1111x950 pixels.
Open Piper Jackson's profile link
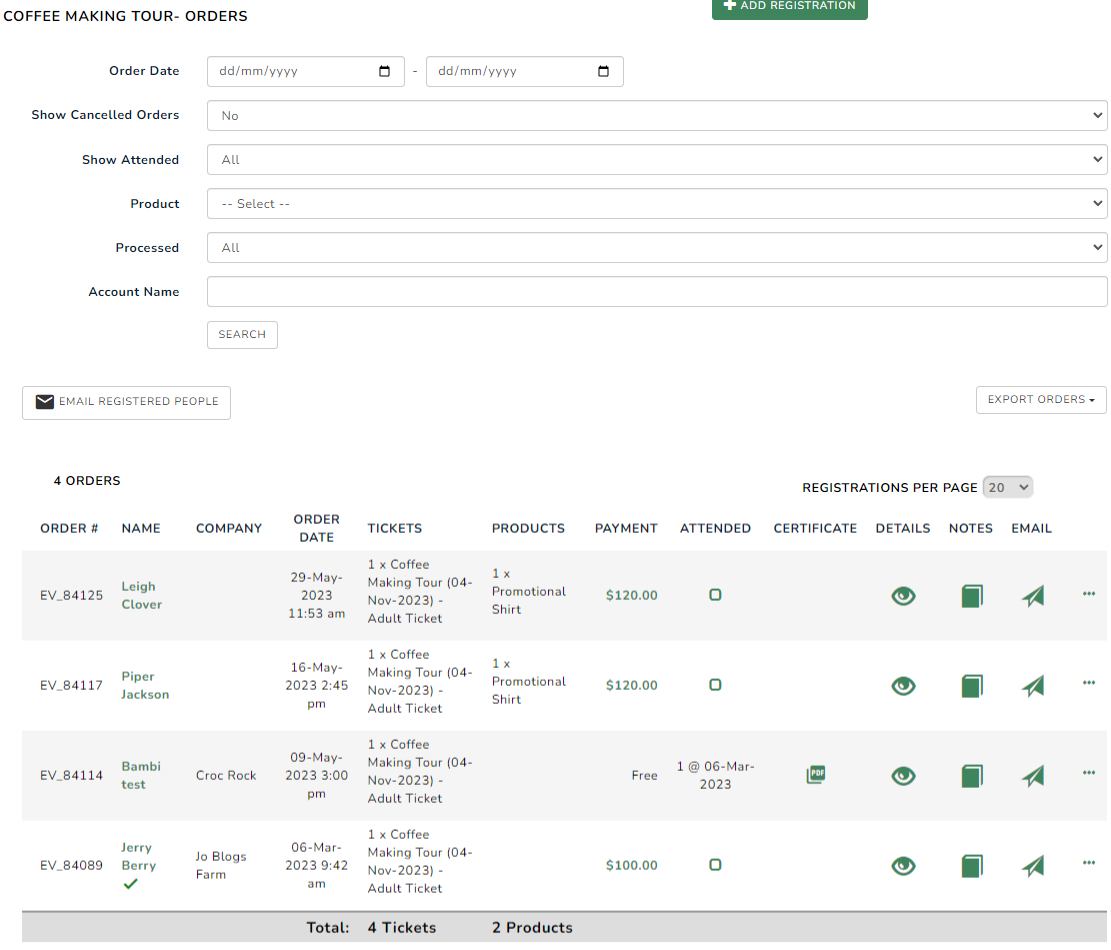(145, 685)
